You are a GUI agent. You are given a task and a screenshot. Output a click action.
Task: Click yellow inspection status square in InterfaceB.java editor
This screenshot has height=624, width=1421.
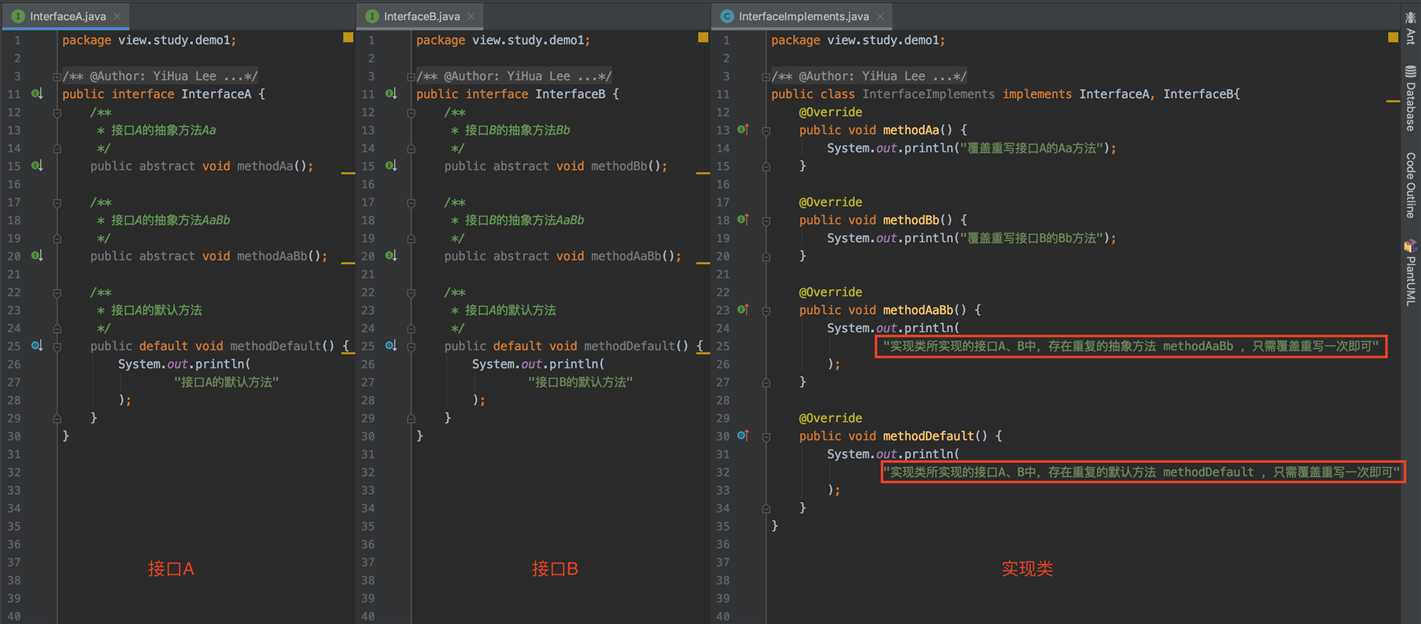tap(702, 37)
